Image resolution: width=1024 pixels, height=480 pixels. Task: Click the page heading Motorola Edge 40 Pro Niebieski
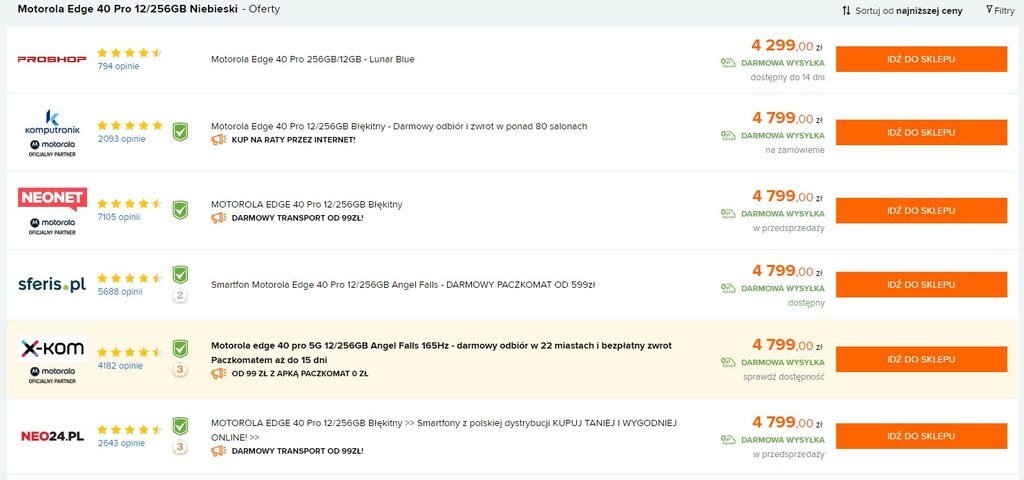coord(127,10)
